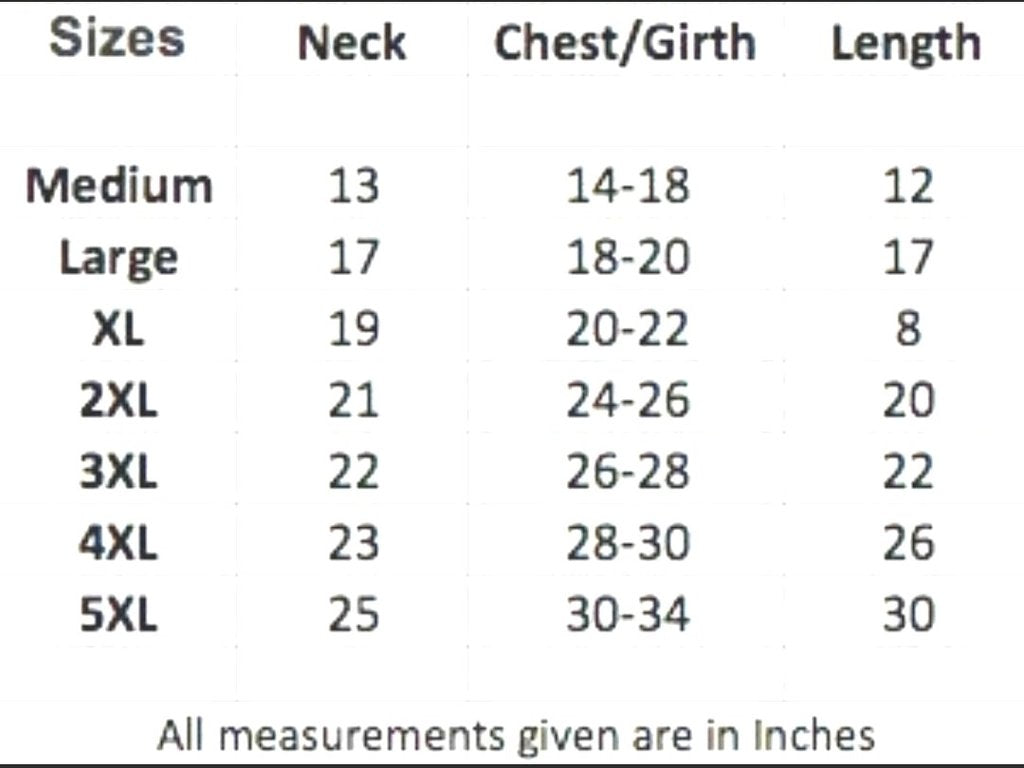Click the Medium neck value 13
The image size is (1024, 768).
354,186
